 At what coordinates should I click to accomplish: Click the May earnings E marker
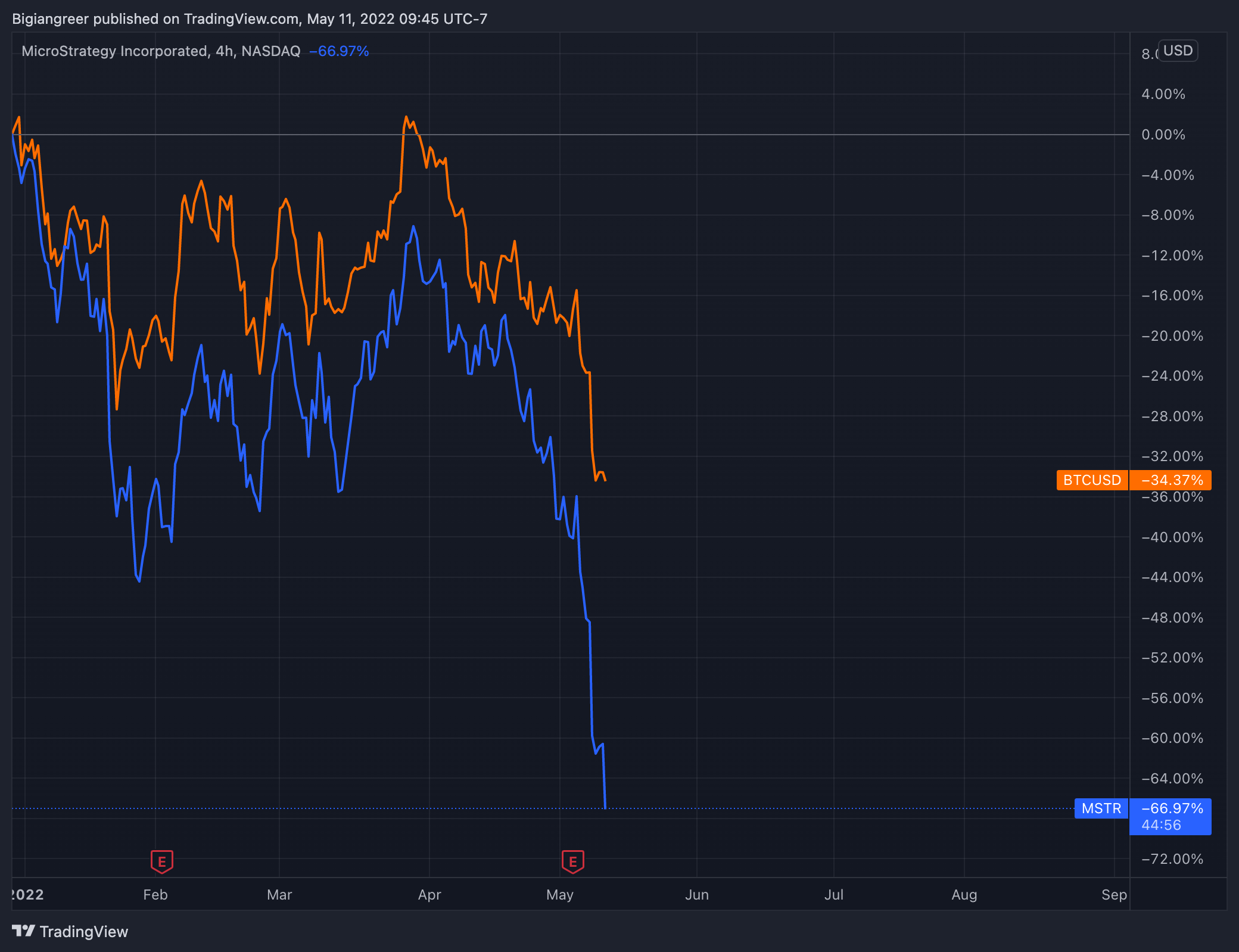[572, 861]
